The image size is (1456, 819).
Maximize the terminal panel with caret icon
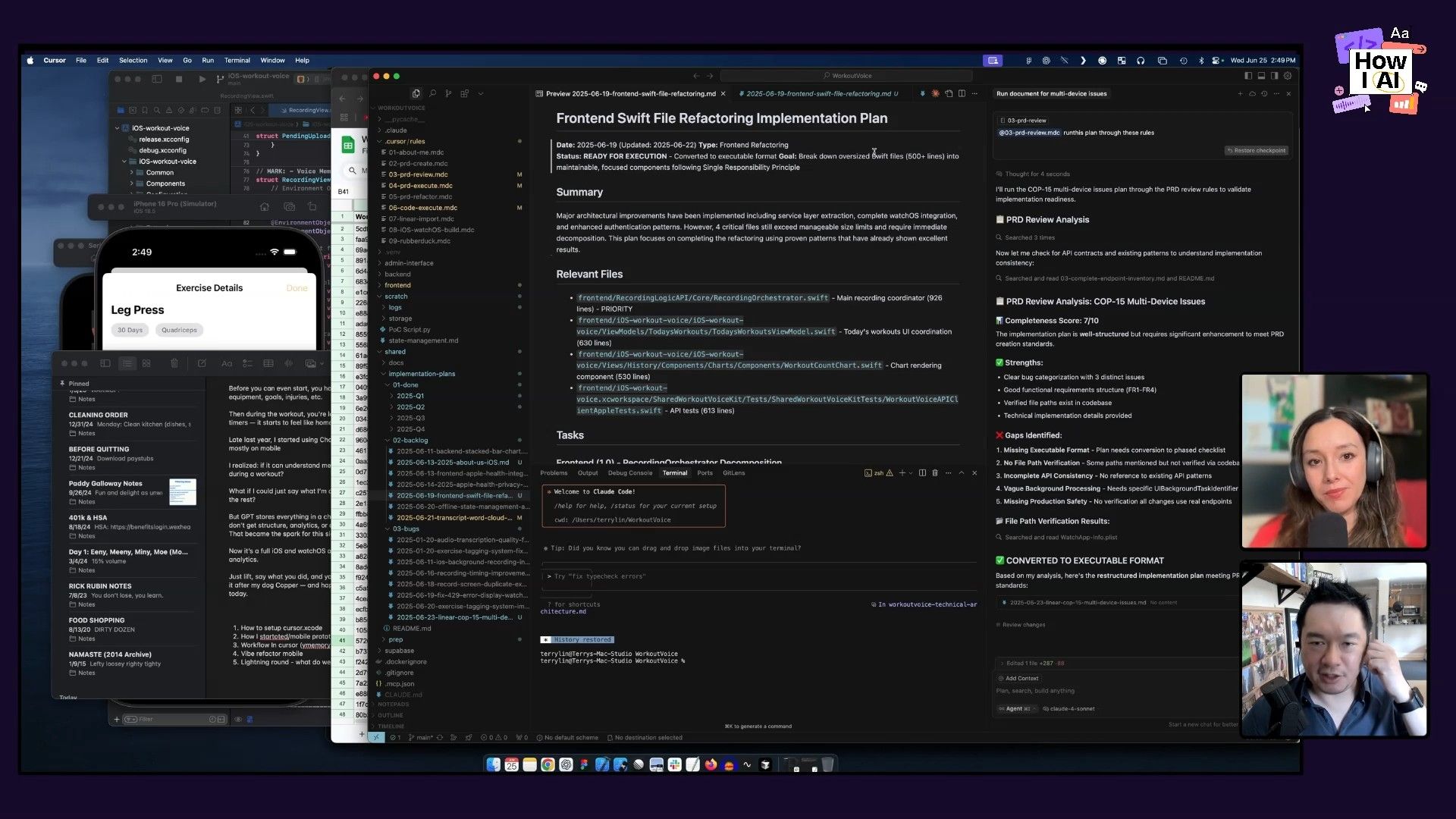pyautogui.click(x=962, y=472)
